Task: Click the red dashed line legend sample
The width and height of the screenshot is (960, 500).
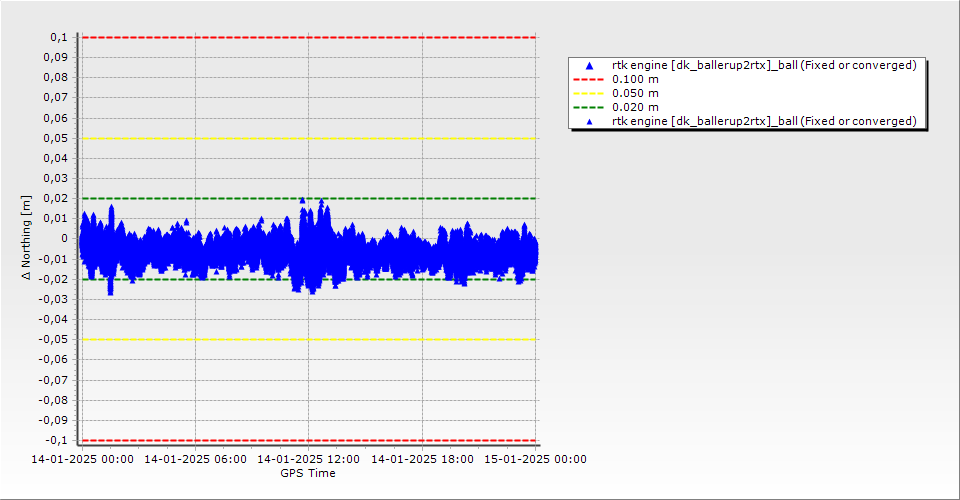Action: pyautogui.click(x=588, y=80)
